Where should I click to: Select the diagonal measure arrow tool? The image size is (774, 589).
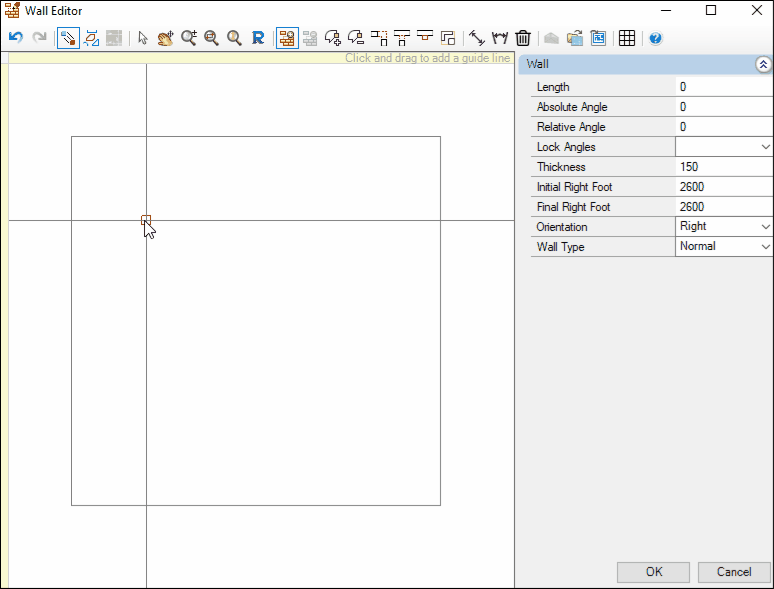(477, 38)
